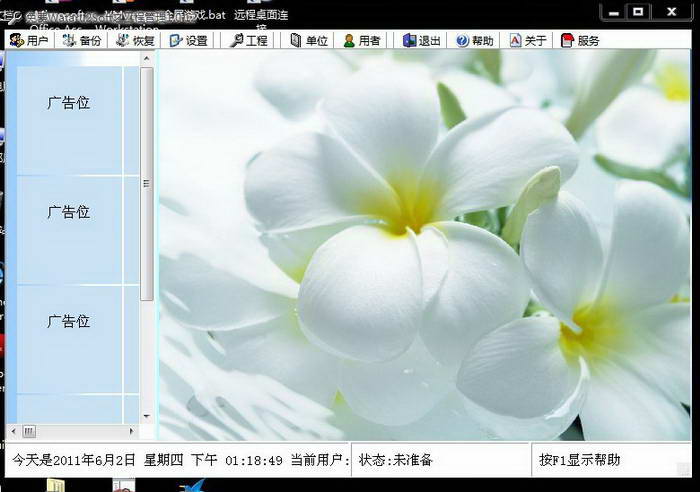This screenshot has height=492, width=700.
Task: Click the 工程 (Project) toolbar item
Action: click(248, 41)
